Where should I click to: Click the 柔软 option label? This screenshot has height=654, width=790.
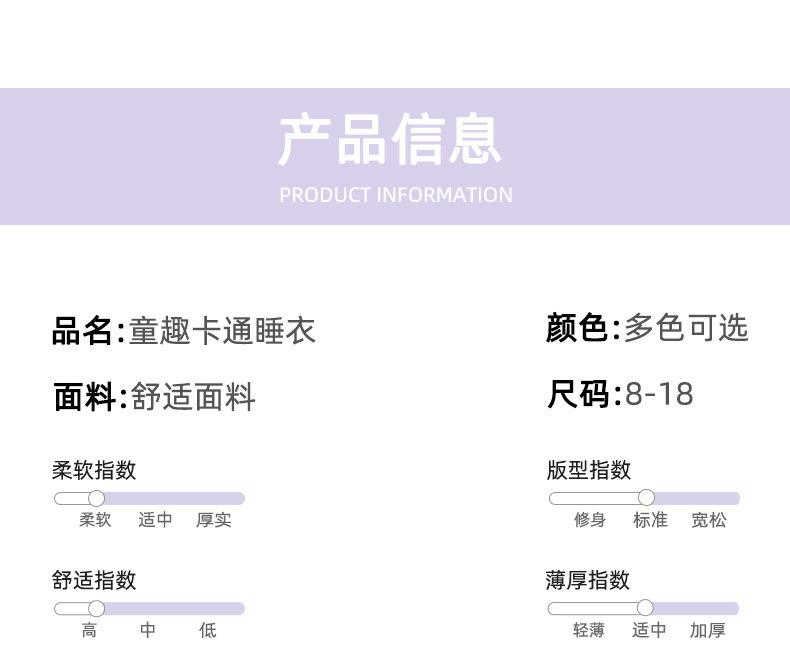[x=96, y=520]
